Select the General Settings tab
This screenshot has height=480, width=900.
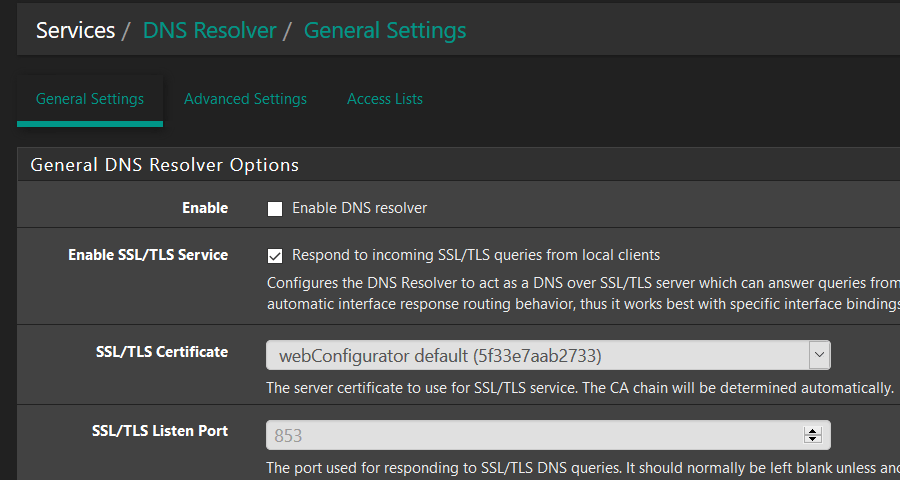90,99
